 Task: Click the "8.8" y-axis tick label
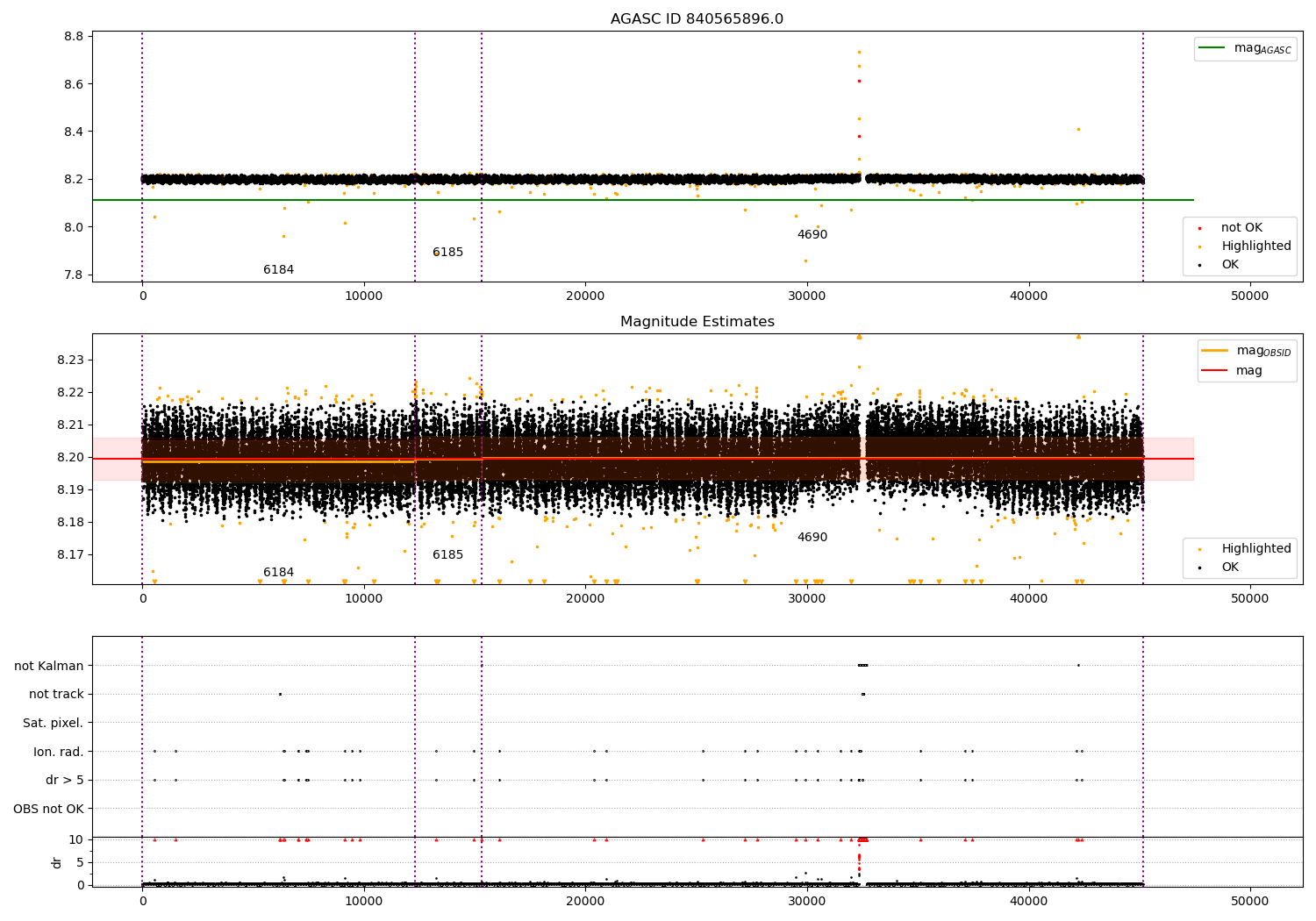74,37
